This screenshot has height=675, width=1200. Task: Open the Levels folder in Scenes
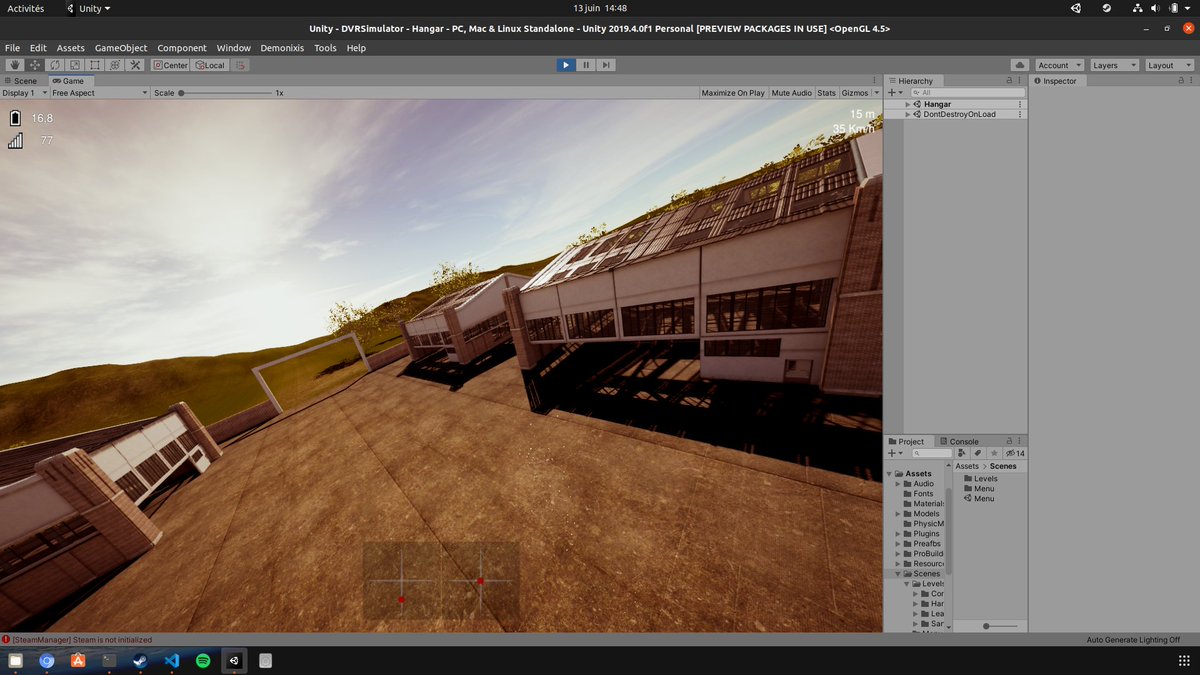980,478
